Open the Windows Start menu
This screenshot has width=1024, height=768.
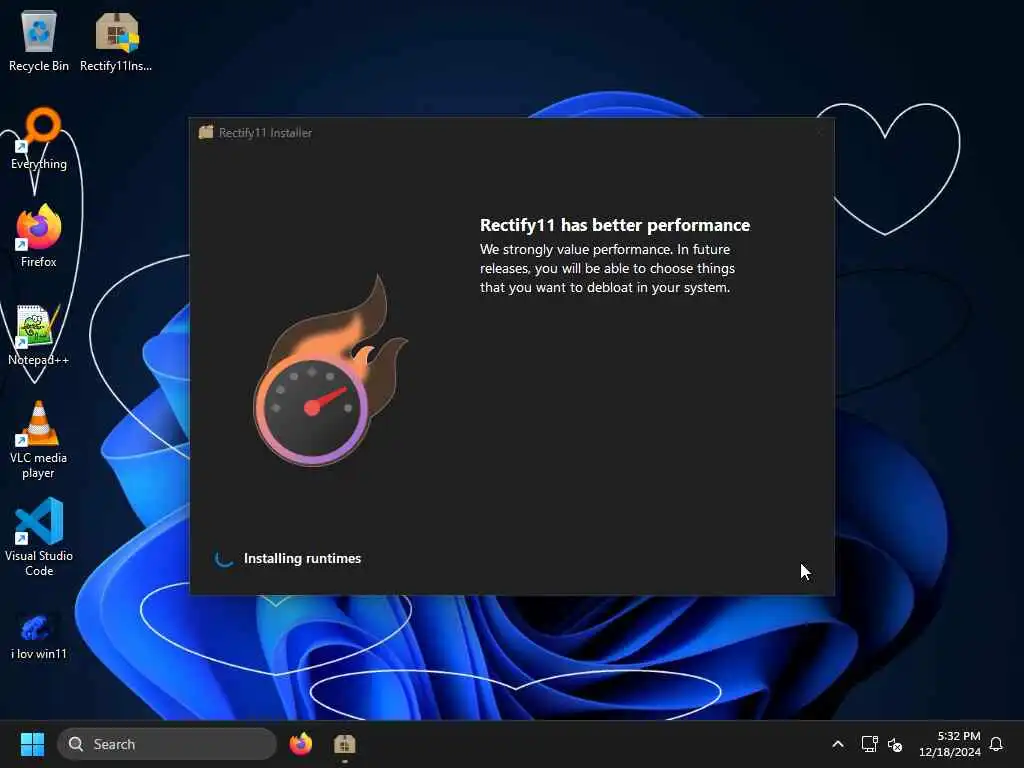pos(32,744)
